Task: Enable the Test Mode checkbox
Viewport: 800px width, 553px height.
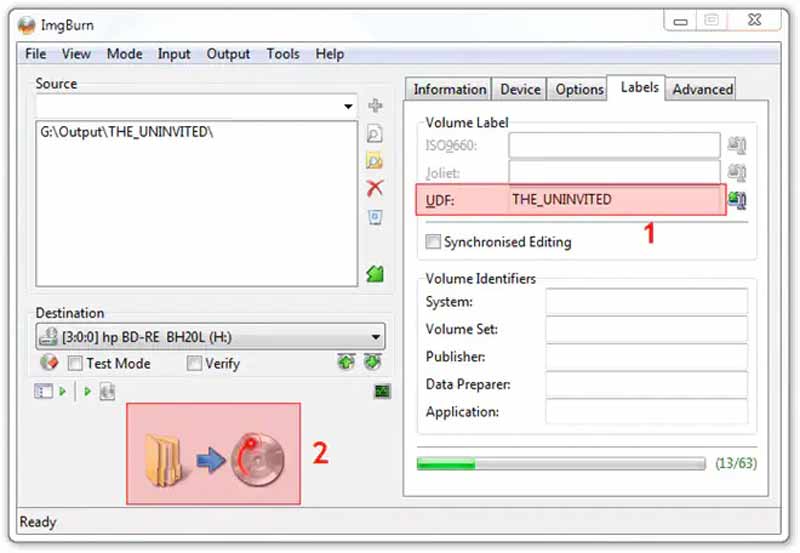Action: [x=75, y=364]
